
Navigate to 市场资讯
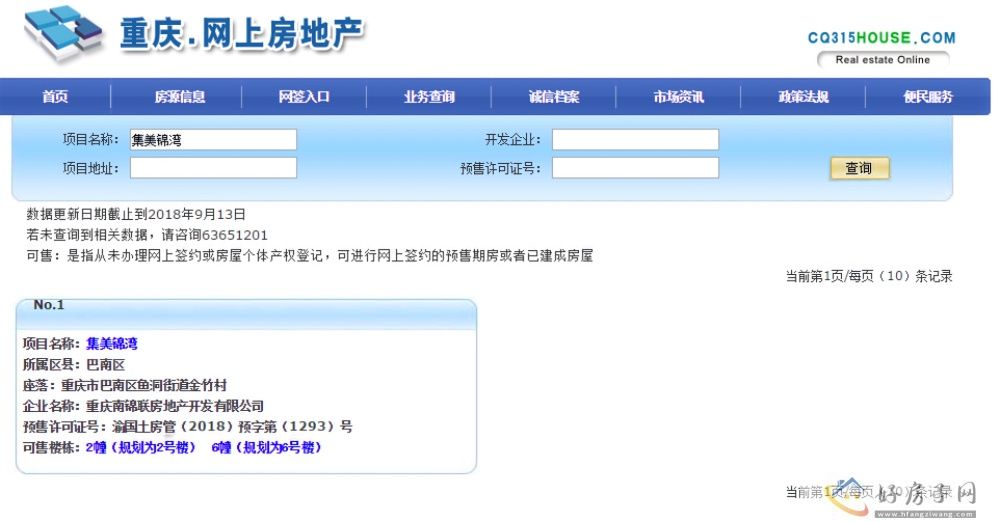tap(679, 97)
